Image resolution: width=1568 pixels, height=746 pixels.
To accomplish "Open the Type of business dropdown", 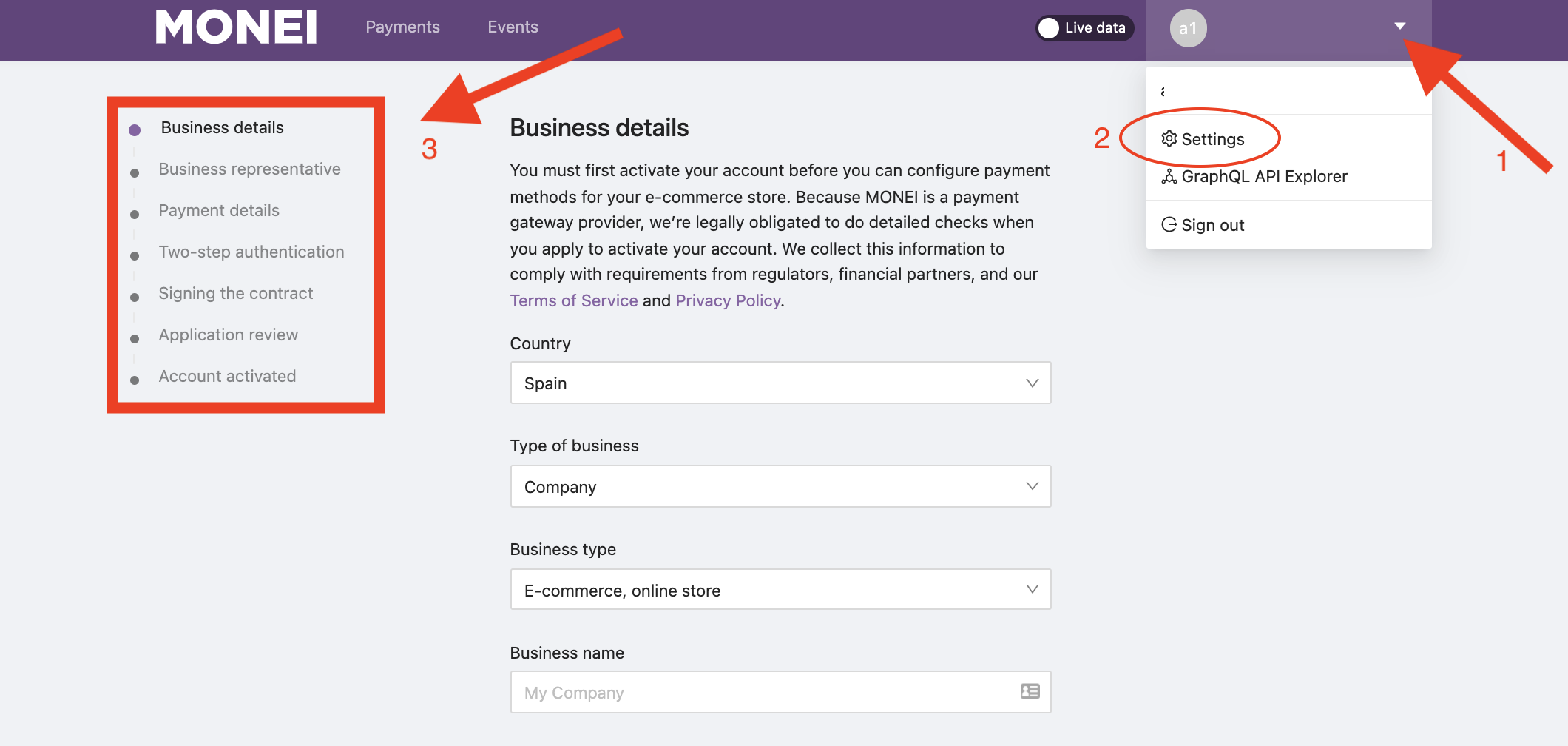I will [x=780, y=486].
